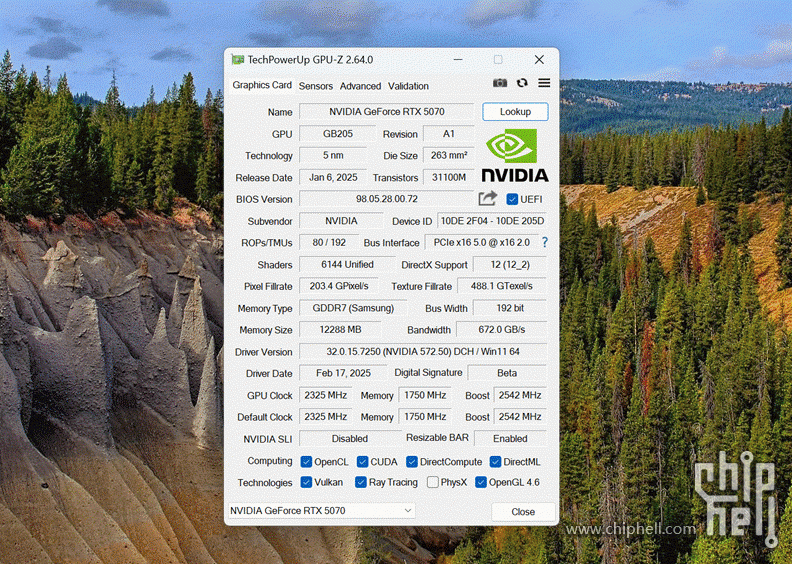Select the Graphics Card tab
The width and height of the screenshot is (792, 564).
click(262, 85)
